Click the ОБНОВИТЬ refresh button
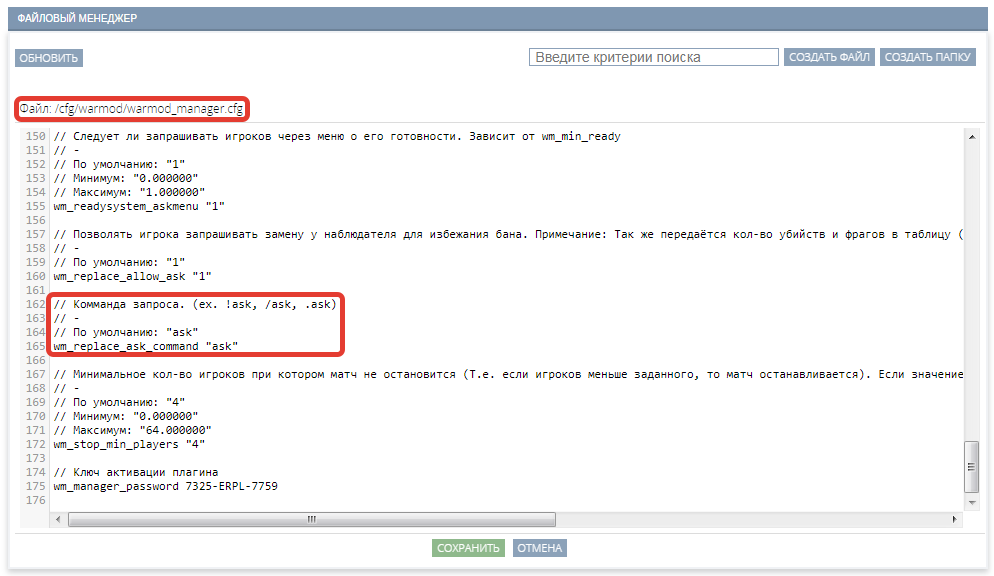This screenshot has height=576, width=994. [x=49, y=58]
